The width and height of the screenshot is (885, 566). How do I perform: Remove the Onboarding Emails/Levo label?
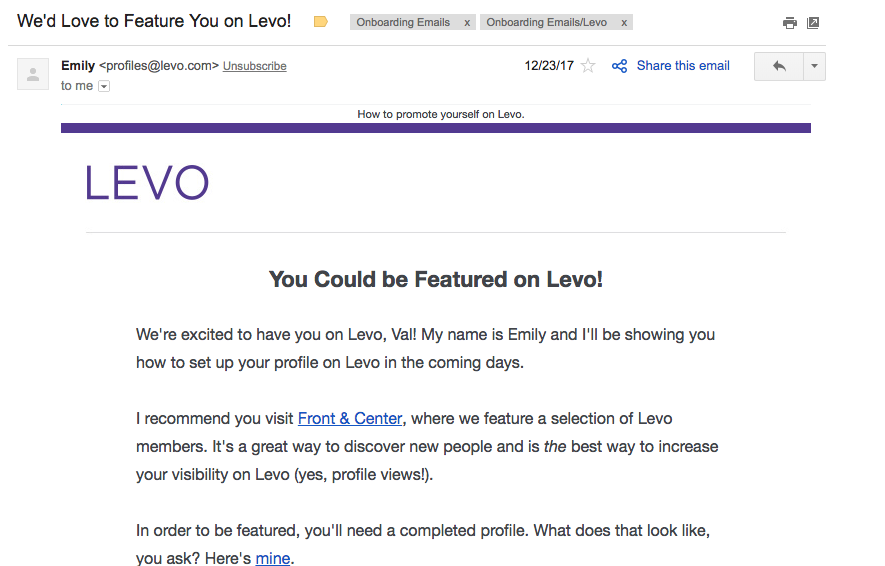624,23
